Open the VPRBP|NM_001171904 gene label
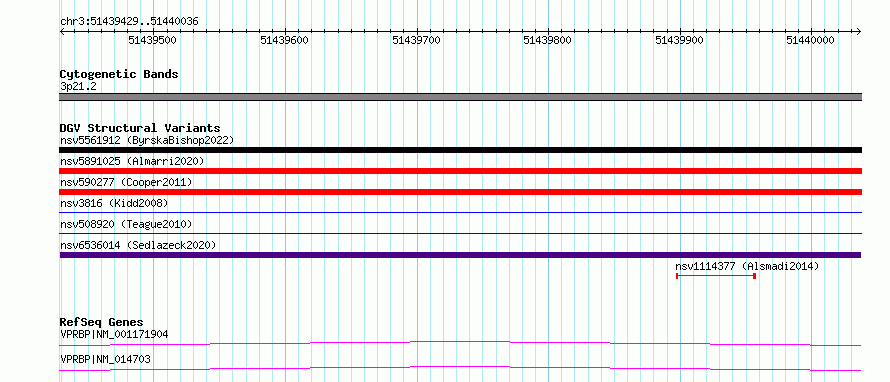 tap(114, 334)
